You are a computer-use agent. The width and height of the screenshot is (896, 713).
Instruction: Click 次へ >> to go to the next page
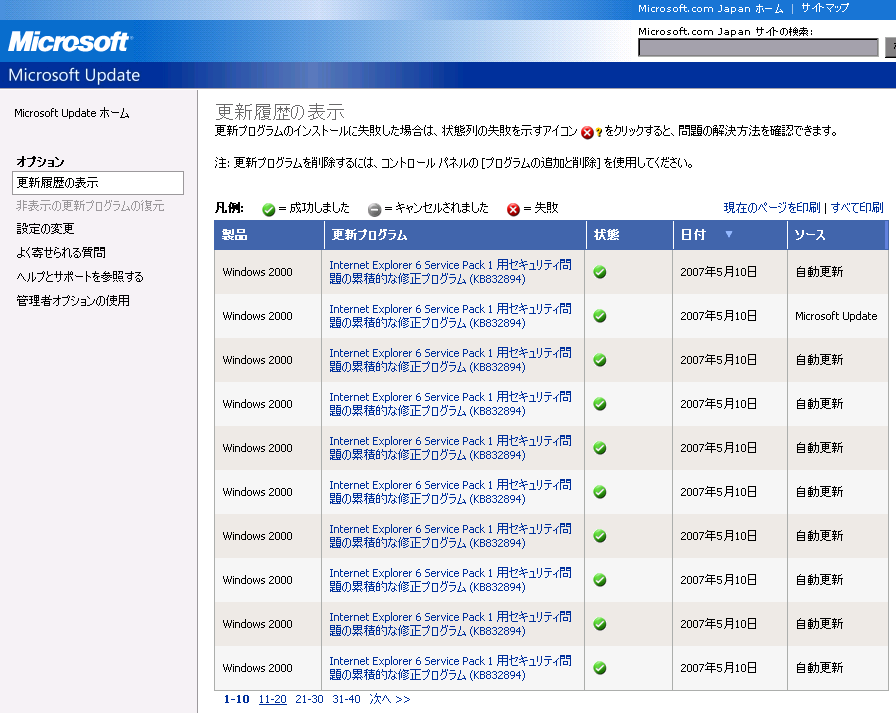(x=389, y=699)
